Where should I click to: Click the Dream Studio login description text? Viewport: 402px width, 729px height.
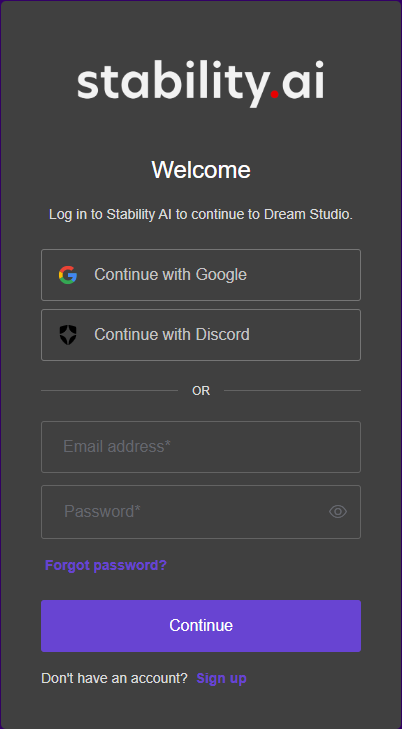tap(201, 215)
